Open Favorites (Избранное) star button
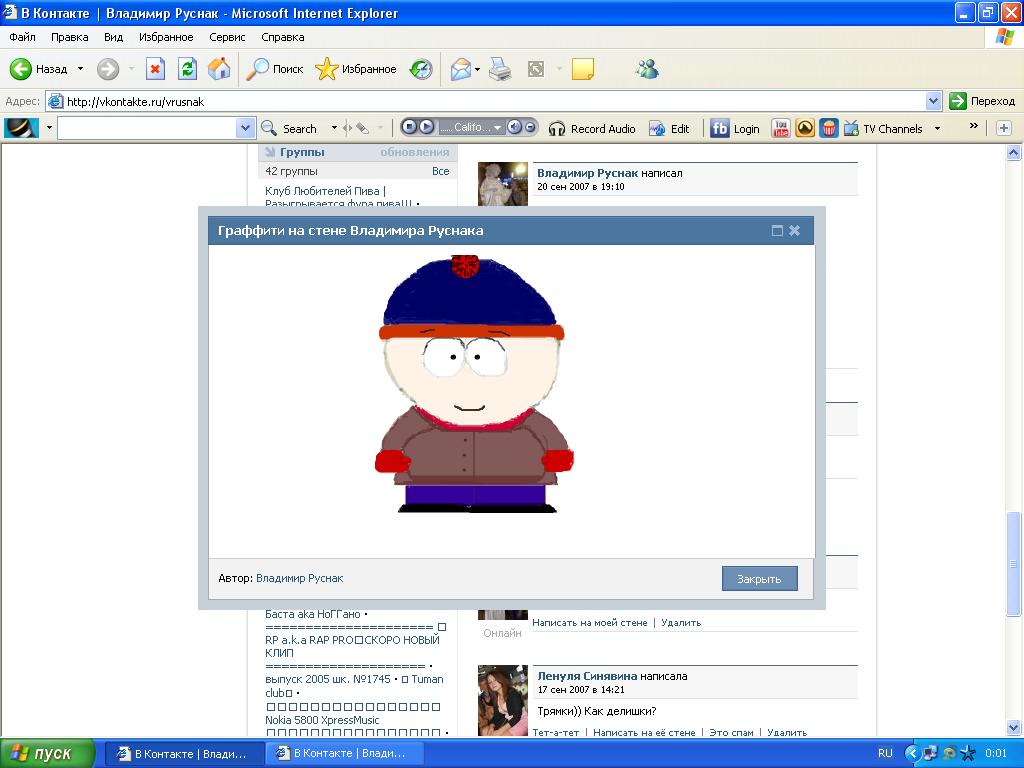Viewport: 1024px width, 768px height. (356, 69)
